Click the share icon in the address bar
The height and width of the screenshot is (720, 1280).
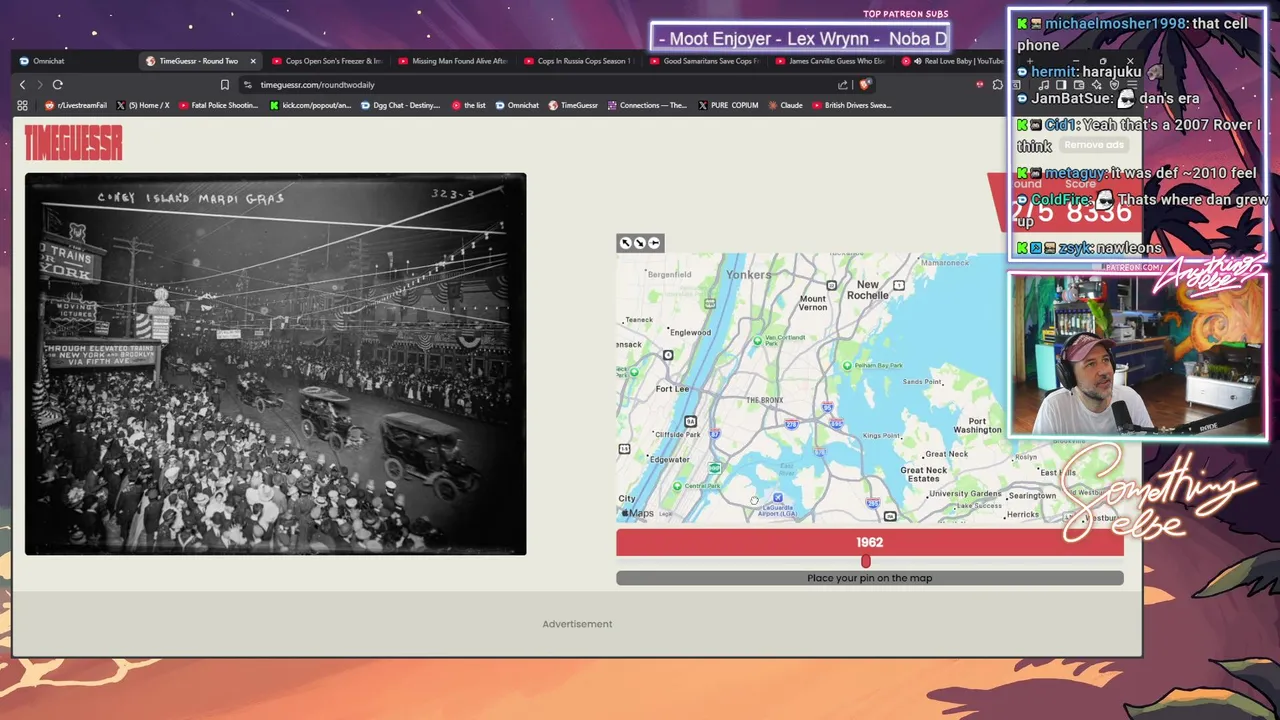click(x=843, y=85)
